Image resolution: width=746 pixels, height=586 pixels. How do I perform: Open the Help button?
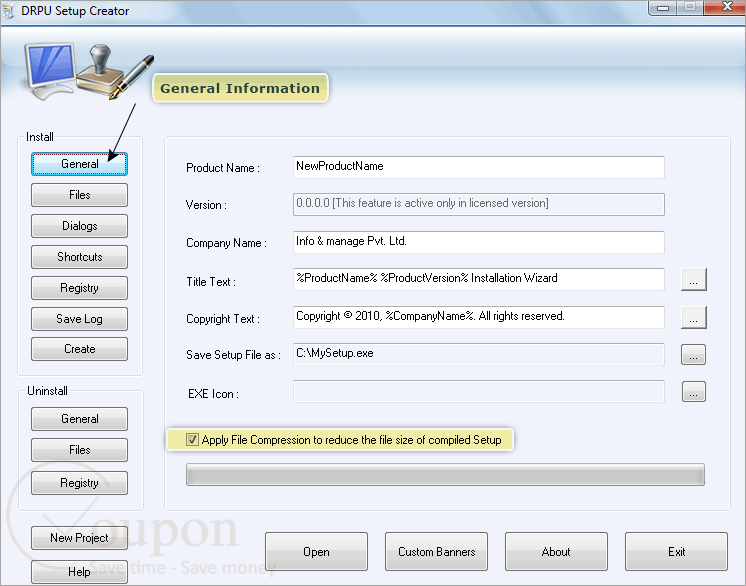click(x=79, y=572)
